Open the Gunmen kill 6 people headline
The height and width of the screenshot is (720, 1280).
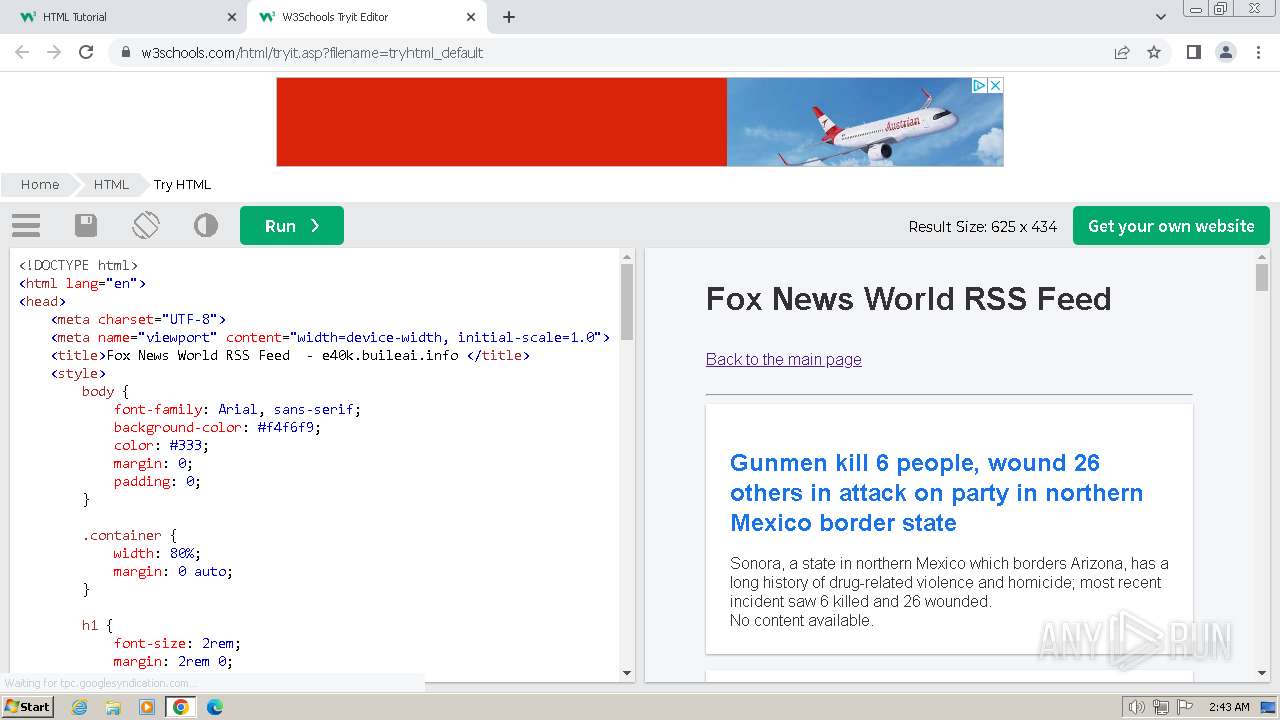(936, 493)
